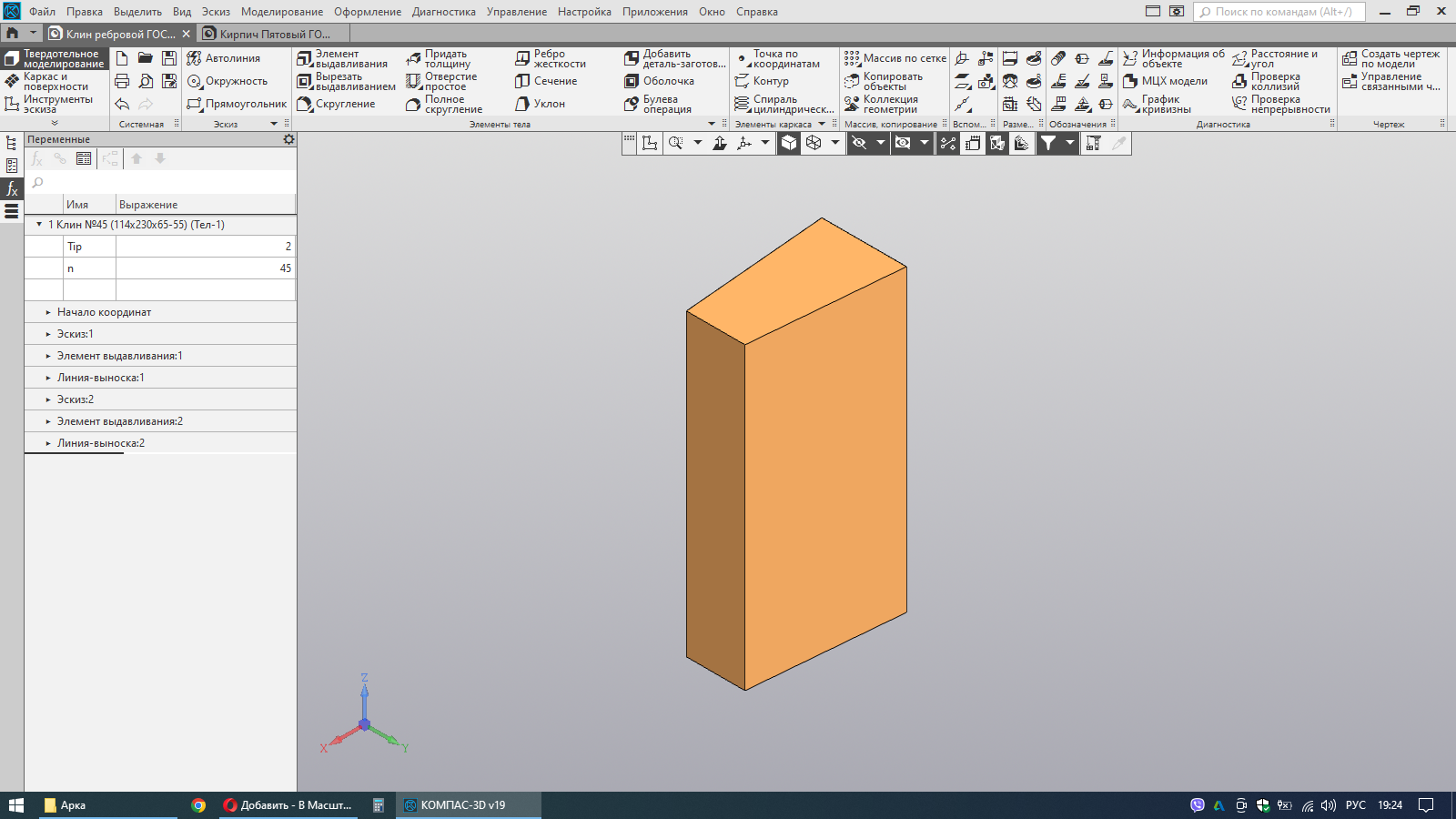The height and width of the screenshot is (819, 1456).
Task: Apply the Скругление fillet tool
Action: pyautogui.click(x=336, y=104)
